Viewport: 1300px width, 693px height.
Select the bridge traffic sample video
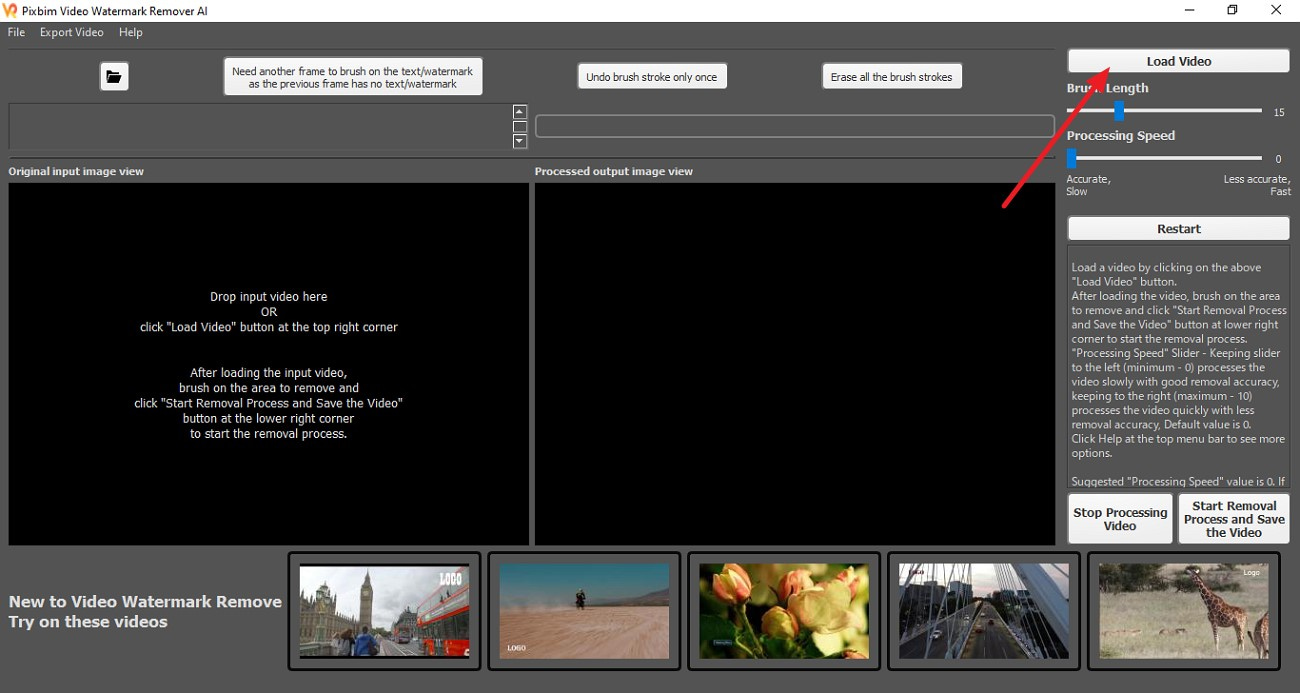[x=984, y=611]
